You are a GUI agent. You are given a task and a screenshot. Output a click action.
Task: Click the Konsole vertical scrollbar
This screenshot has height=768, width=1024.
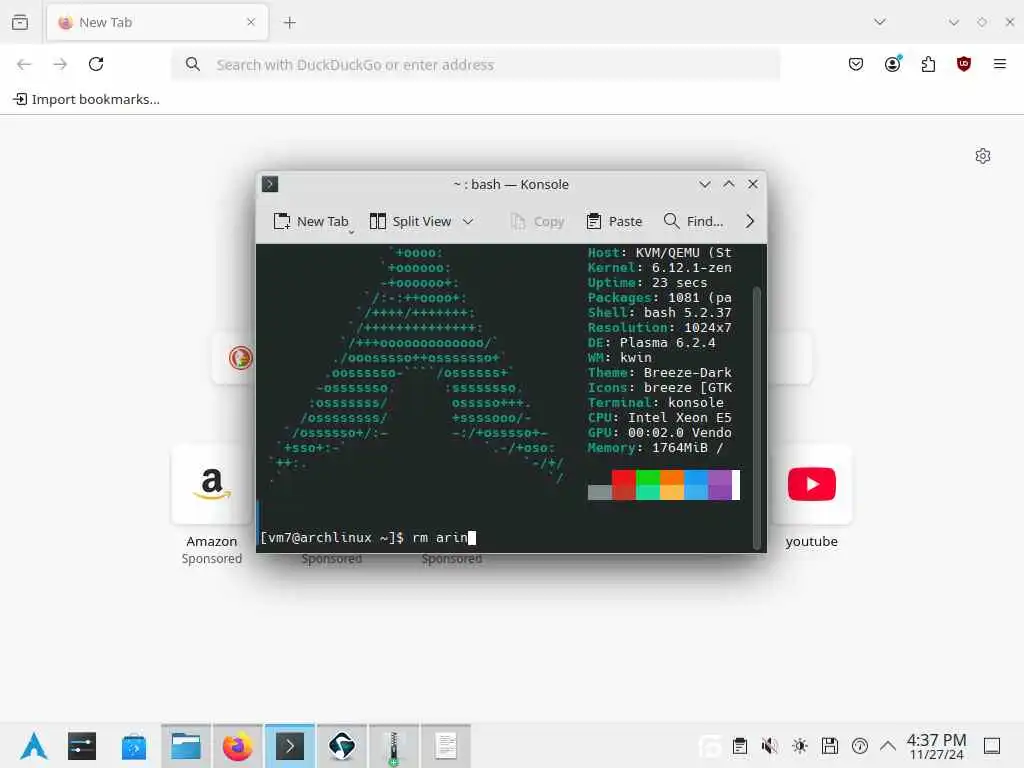[757, 418]
